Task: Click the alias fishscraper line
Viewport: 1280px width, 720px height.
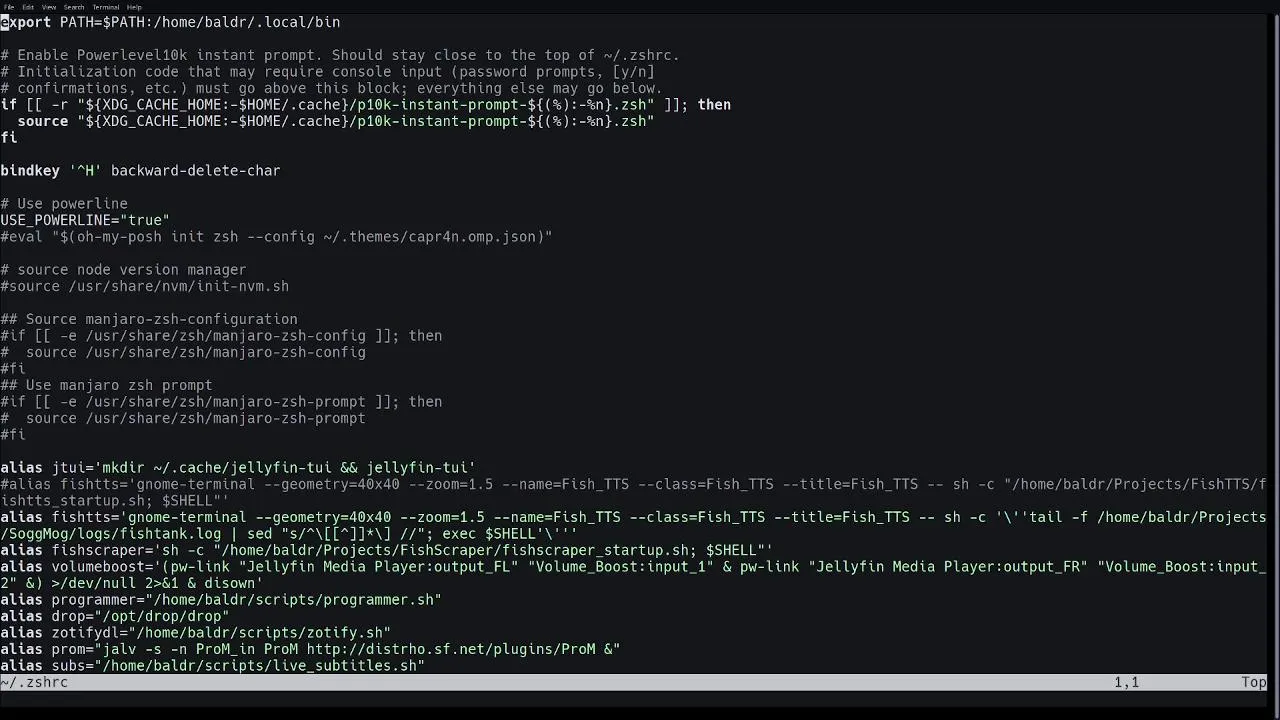Action: click(386, 550)
